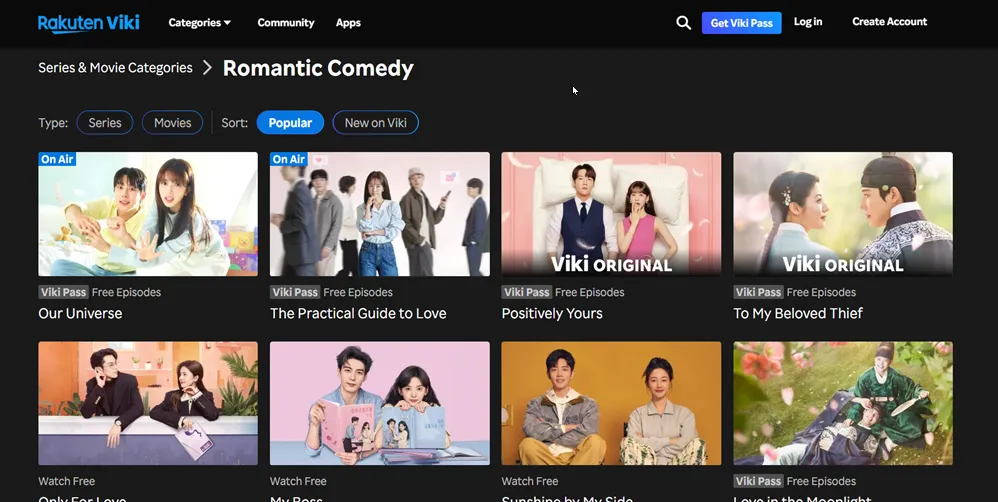Image resolution: width=998 pixels, height=502 pixels.
Task: Click On Air badge on Practical Guide to Love
Action: (x=289, y=159)
